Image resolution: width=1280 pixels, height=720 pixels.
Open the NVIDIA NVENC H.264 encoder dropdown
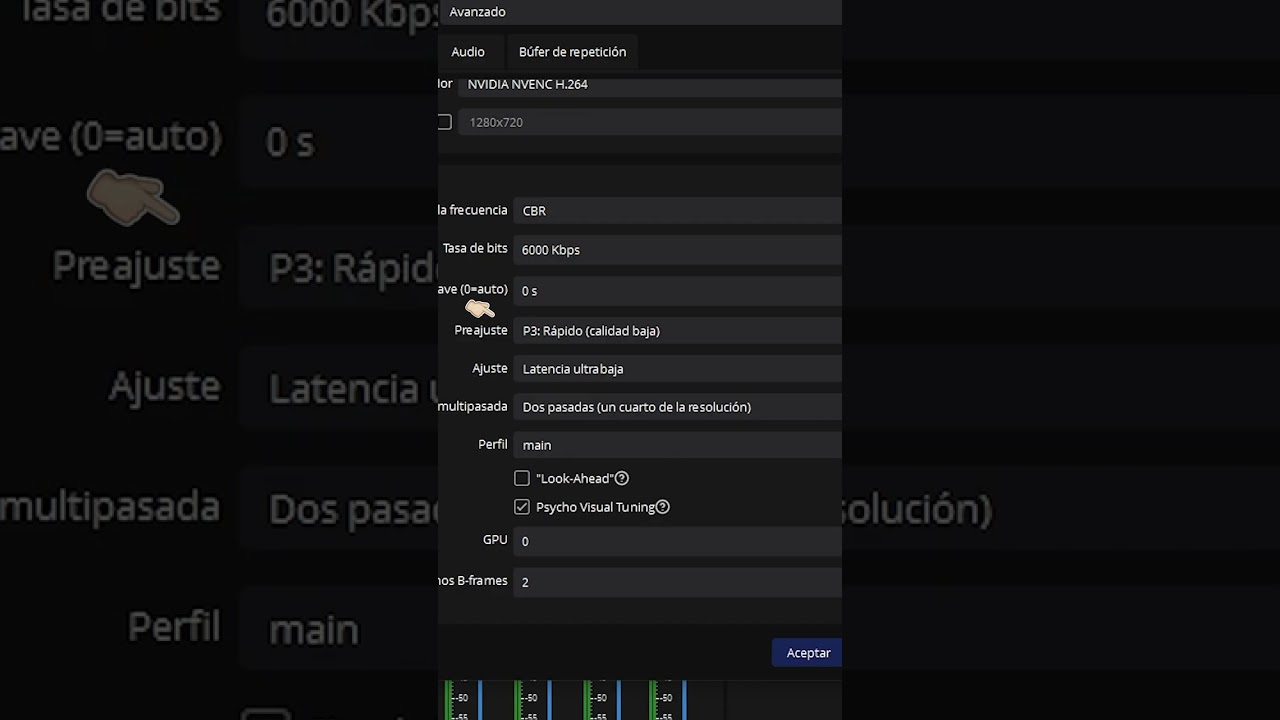(650, 84)
